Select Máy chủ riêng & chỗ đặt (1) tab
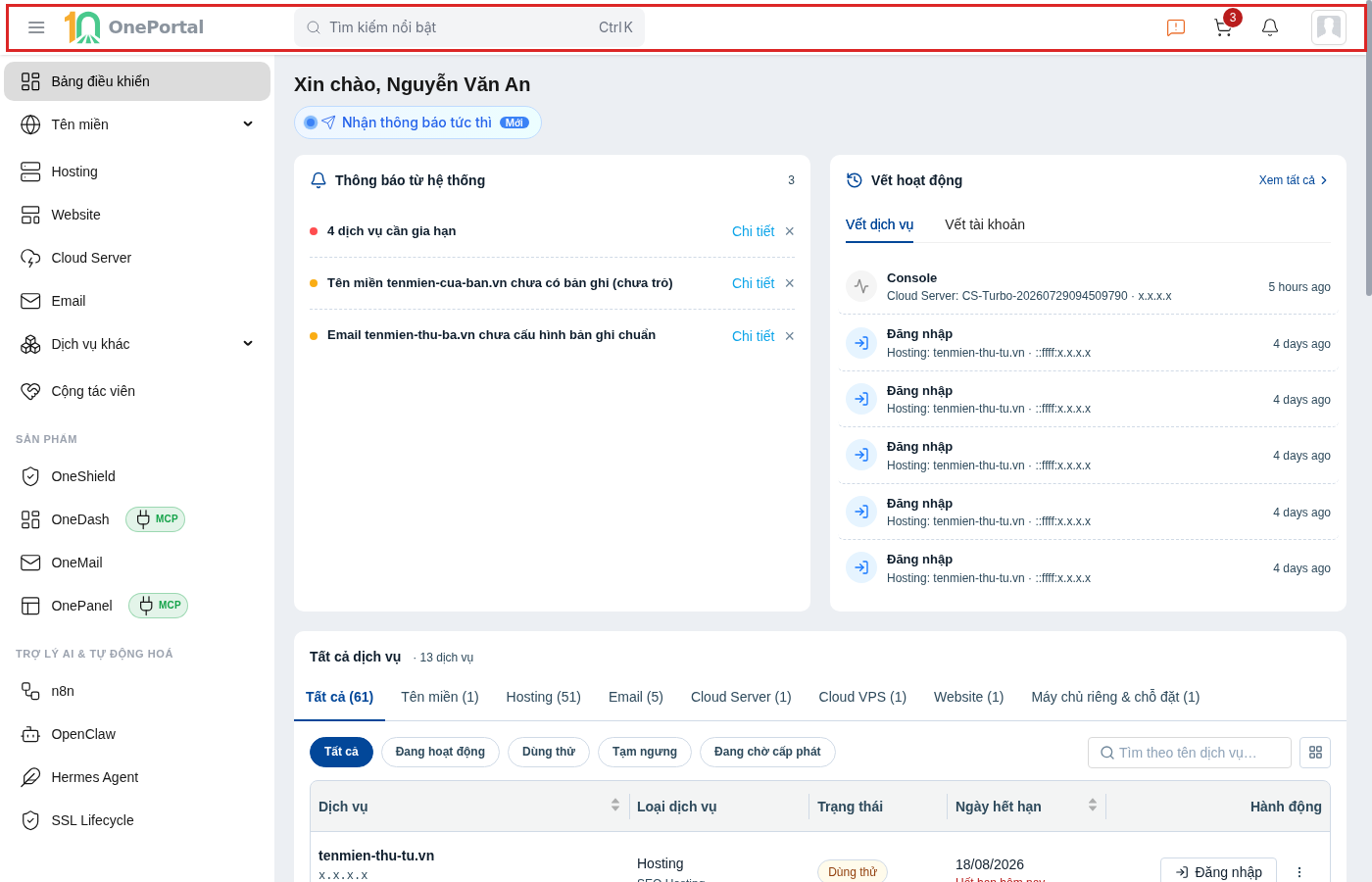The image size is (1372, 882). 1115,697
